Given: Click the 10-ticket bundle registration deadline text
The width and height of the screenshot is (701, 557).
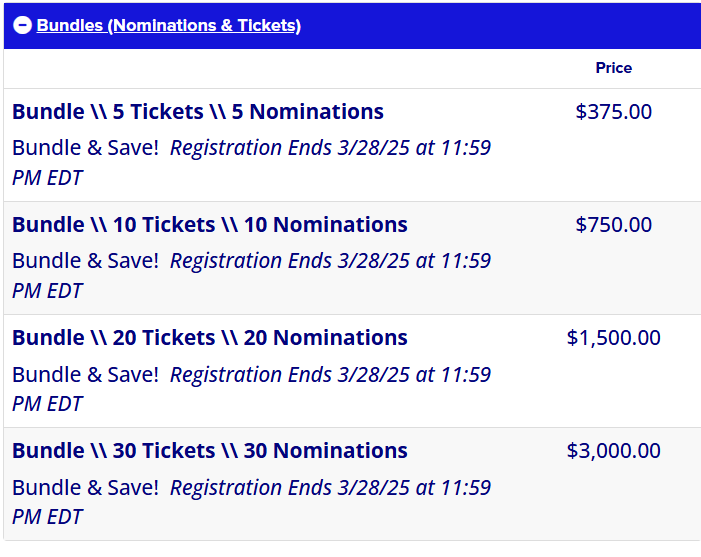Looking at the screenshot, I should (x=251, y=276).
